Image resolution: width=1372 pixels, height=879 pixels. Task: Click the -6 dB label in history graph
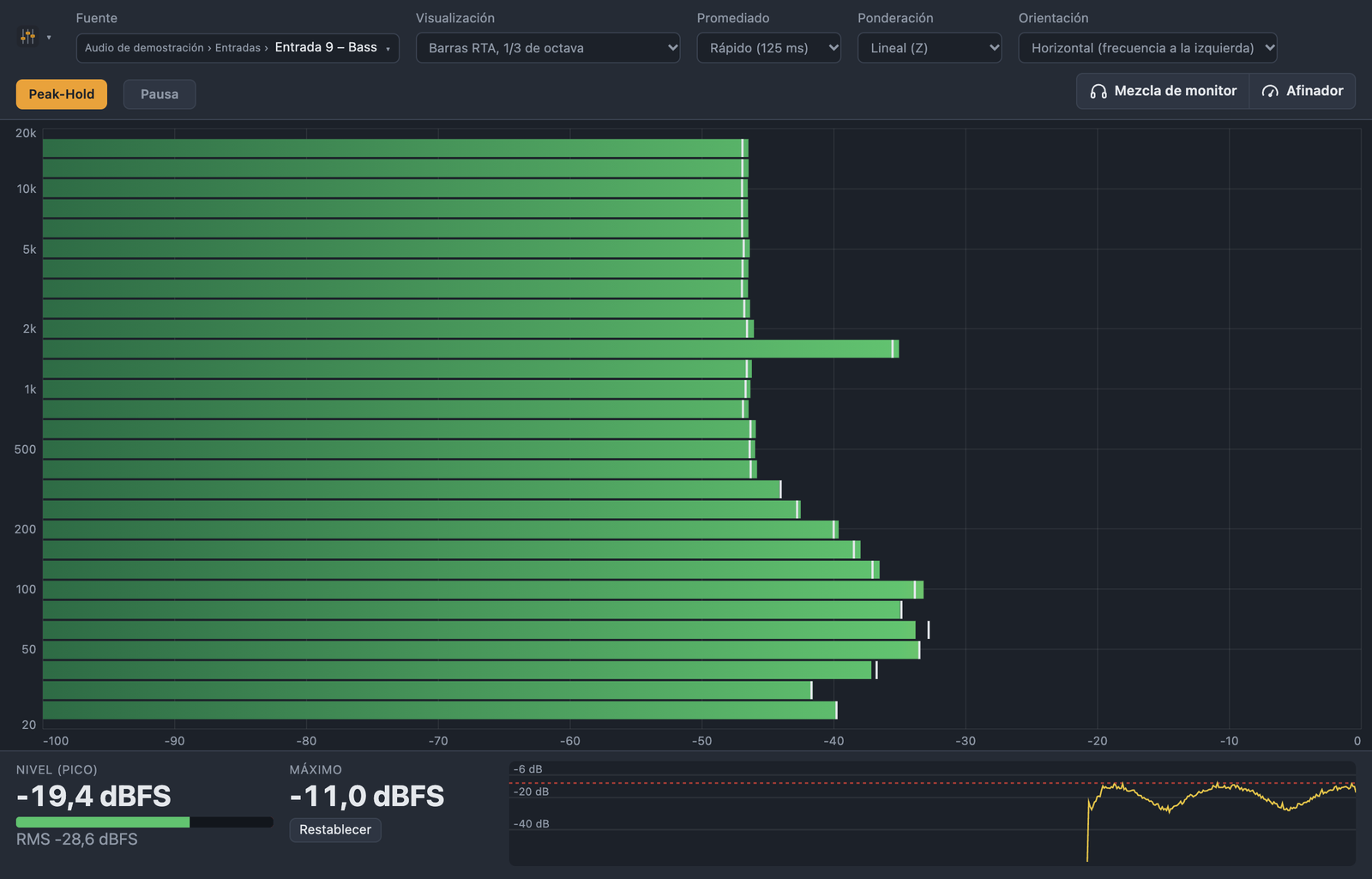[x=528, y=769]
